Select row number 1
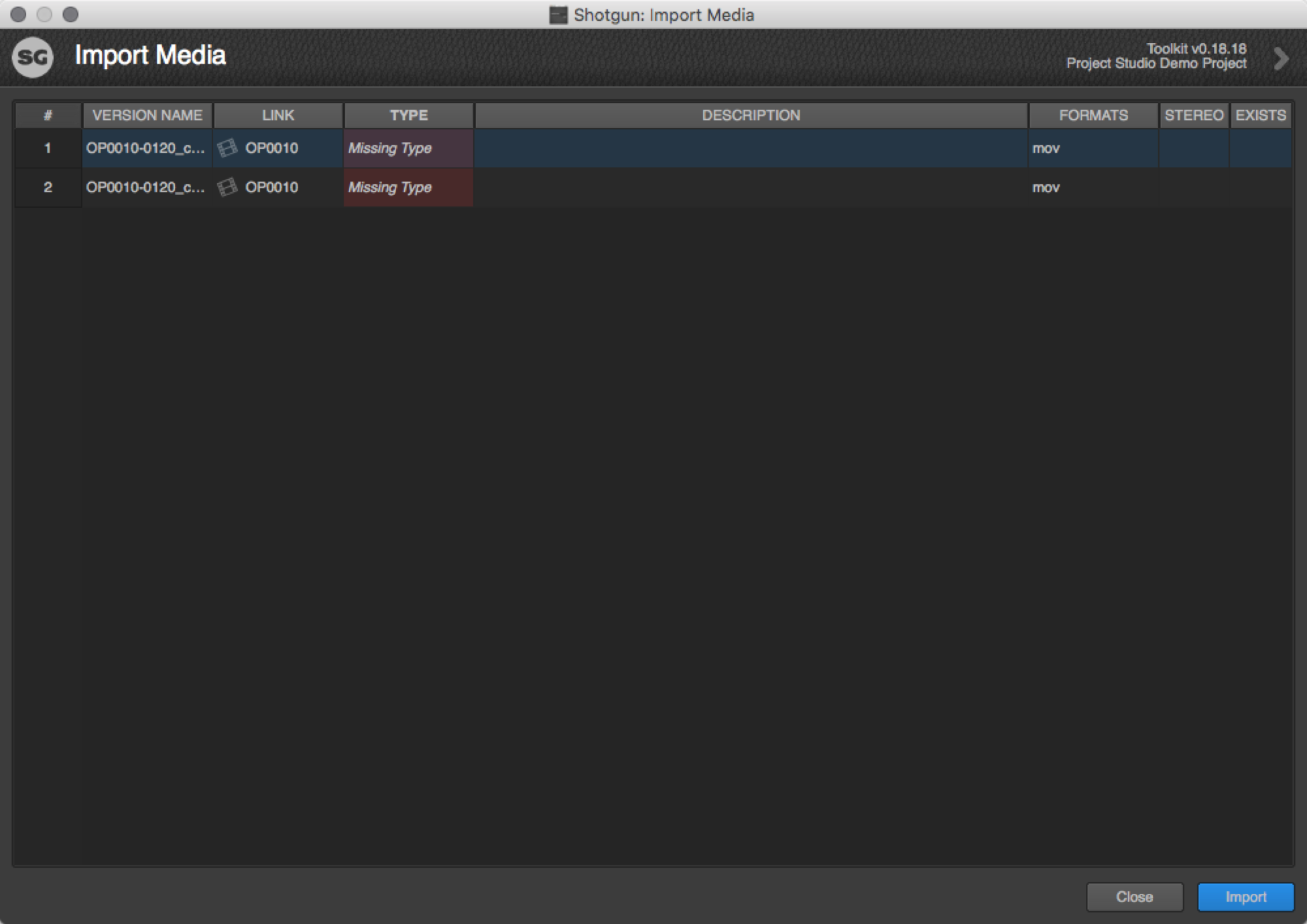The width and height of the screenshot is (1307, 924). click(48, 148)
